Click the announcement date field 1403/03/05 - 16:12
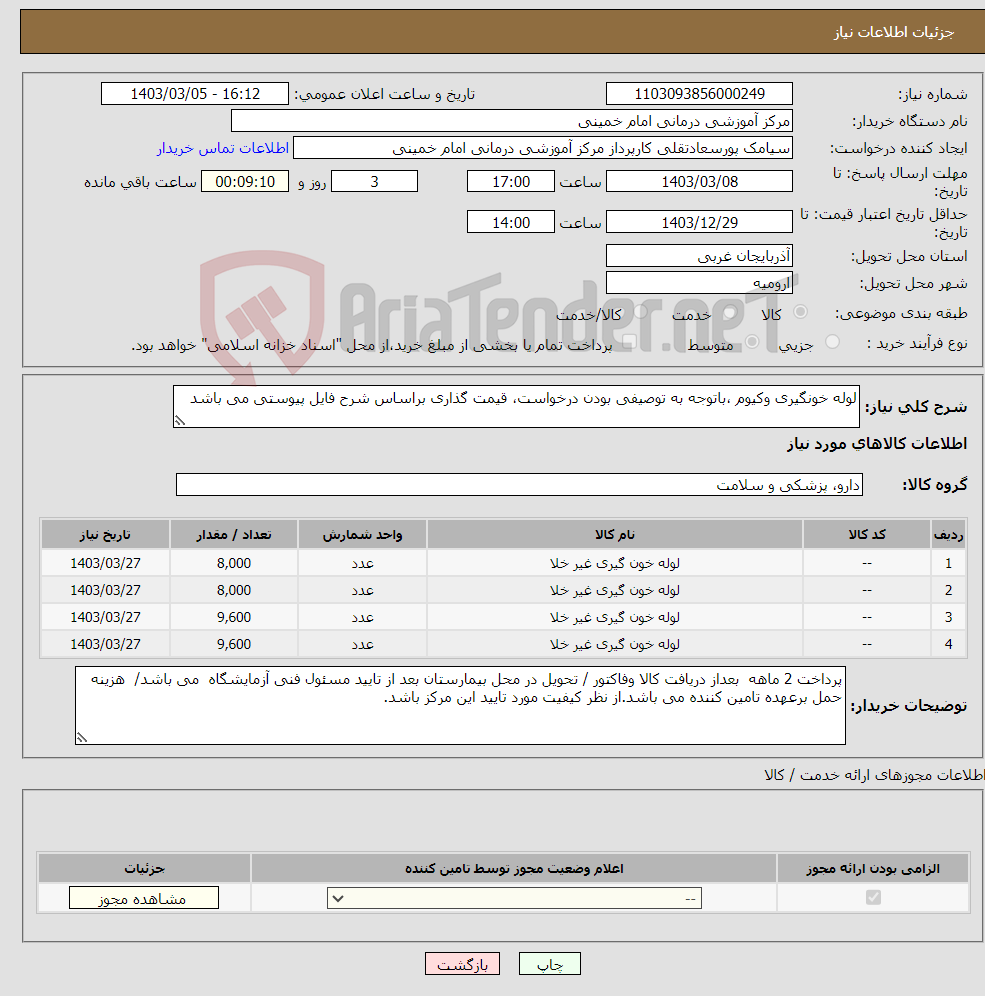 click(x=195, y=93)
